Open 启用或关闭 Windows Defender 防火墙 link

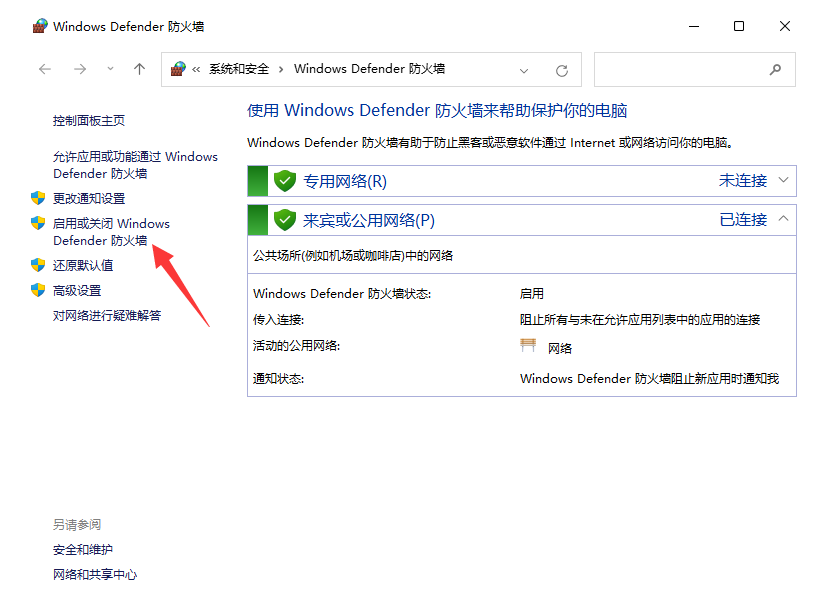point(110,232)
